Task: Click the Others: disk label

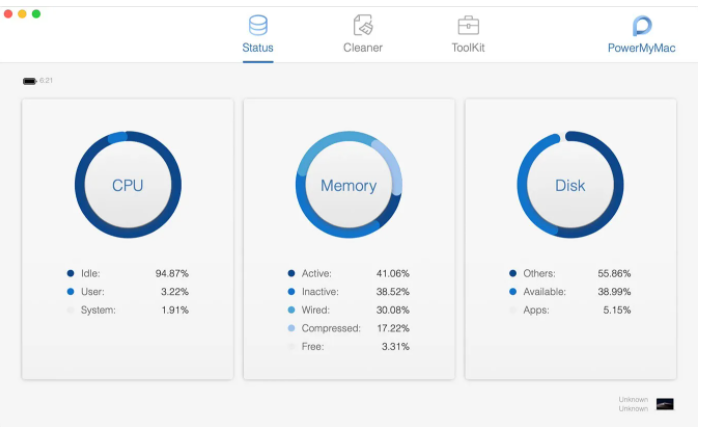Action: [x=539, y=273]
